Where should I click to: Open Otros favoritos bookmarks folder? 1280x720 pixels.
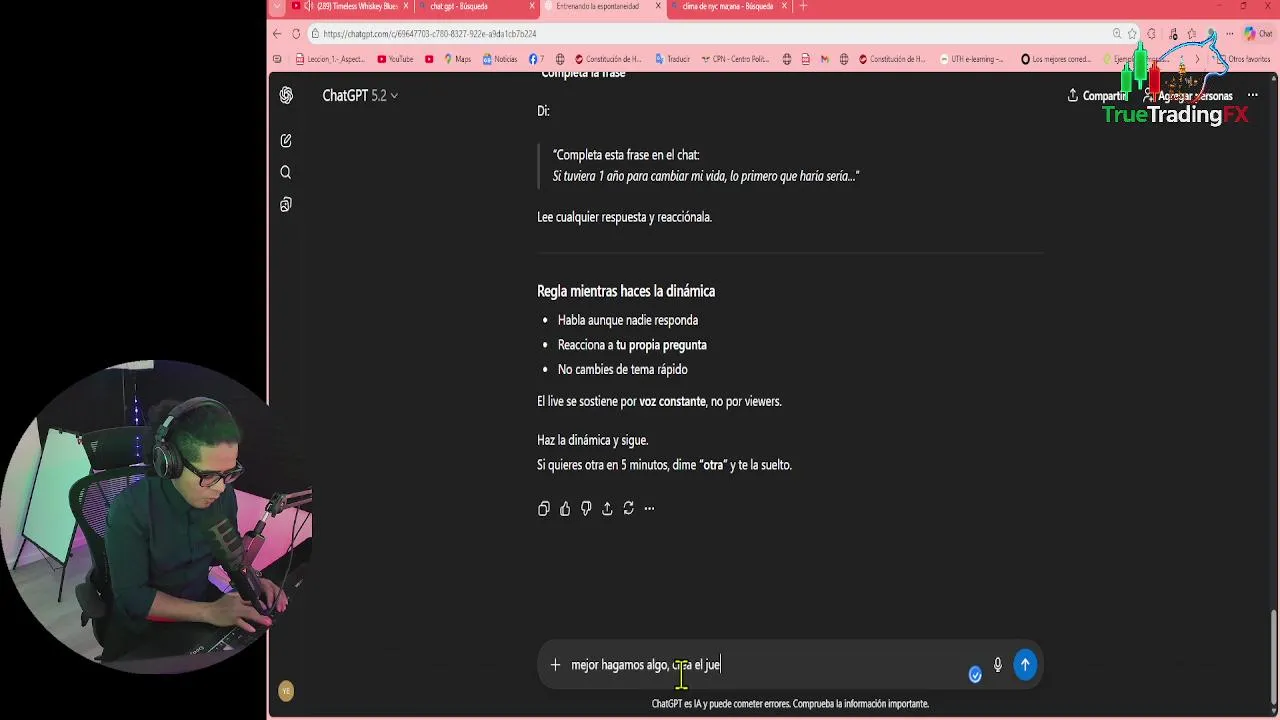(1244, 59)
